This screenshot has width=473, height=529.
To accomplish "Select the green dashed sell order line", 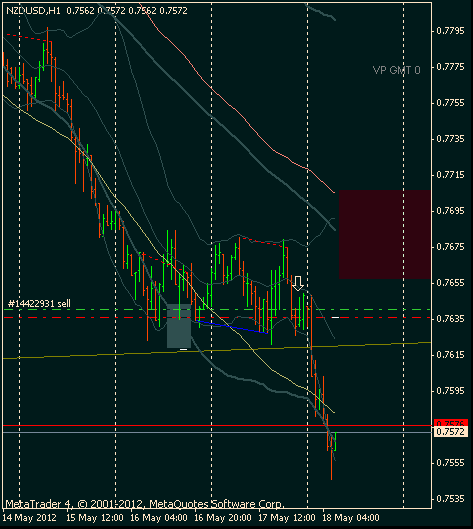I will pos(217,309).
